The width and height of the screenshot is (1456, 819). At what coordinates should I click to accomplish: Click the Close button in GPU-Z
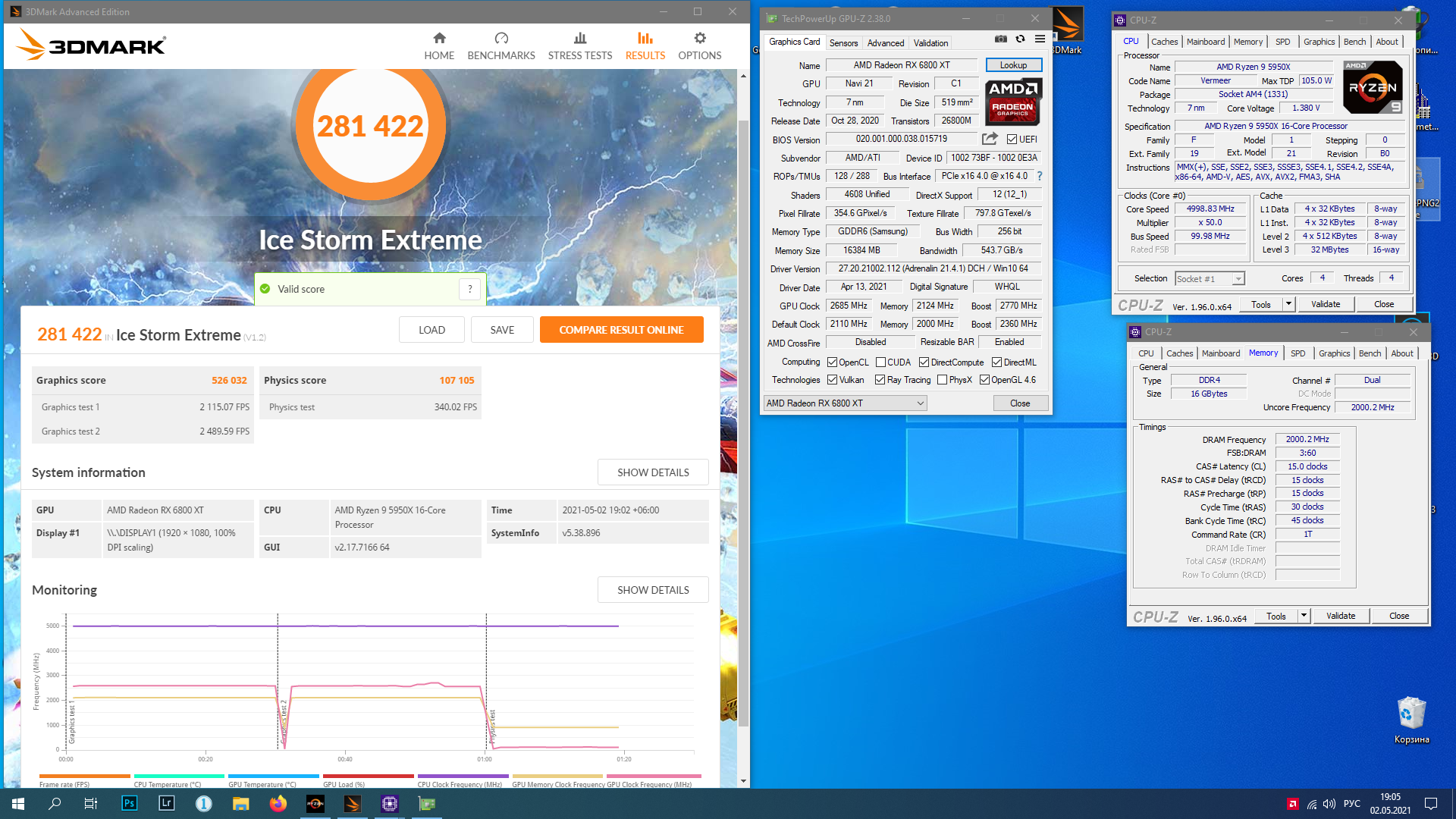pyautogui.click(x=1020, y=403)
